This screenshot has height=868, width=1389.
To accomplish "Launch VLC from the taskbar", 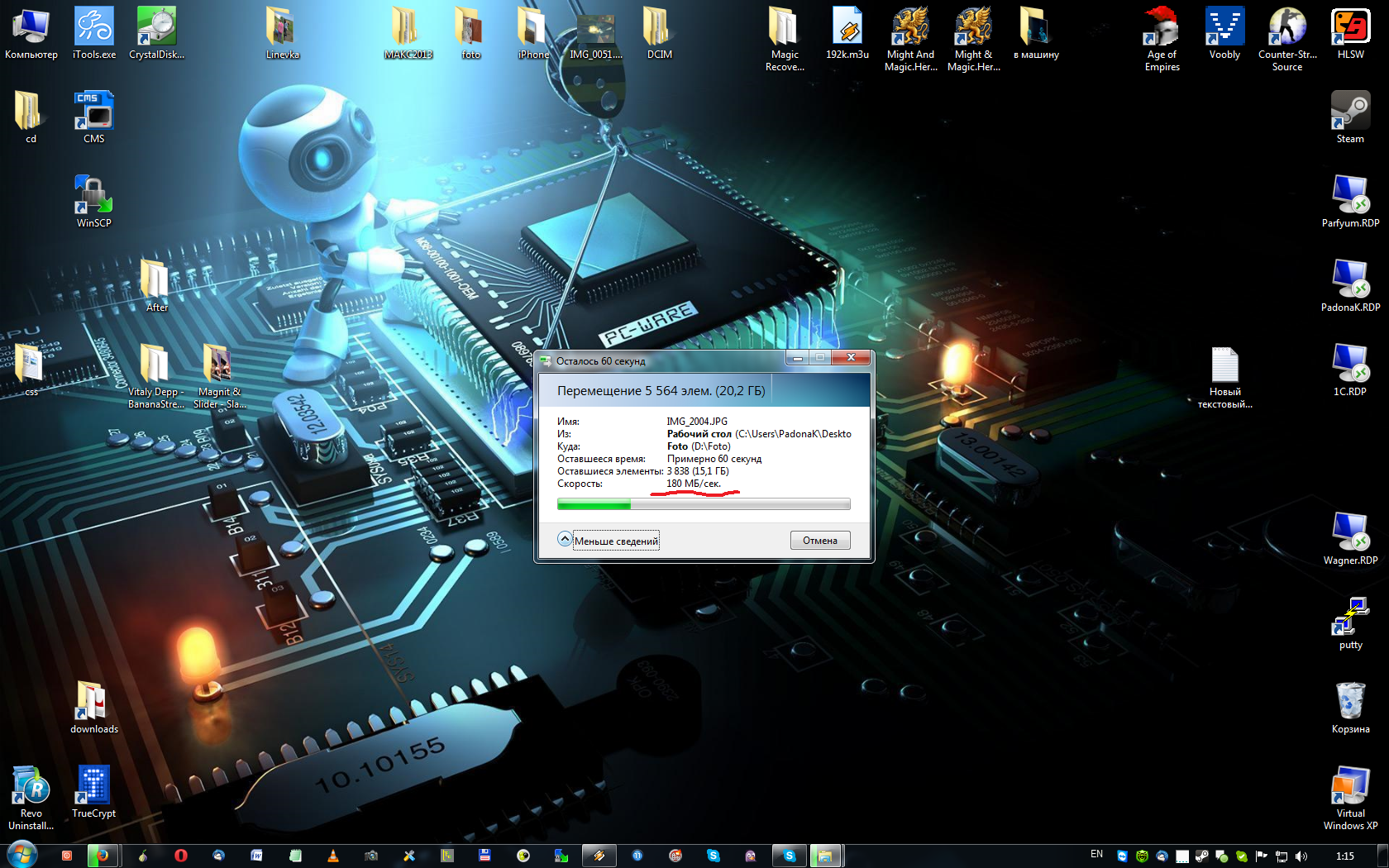I will tap(333, 856).
